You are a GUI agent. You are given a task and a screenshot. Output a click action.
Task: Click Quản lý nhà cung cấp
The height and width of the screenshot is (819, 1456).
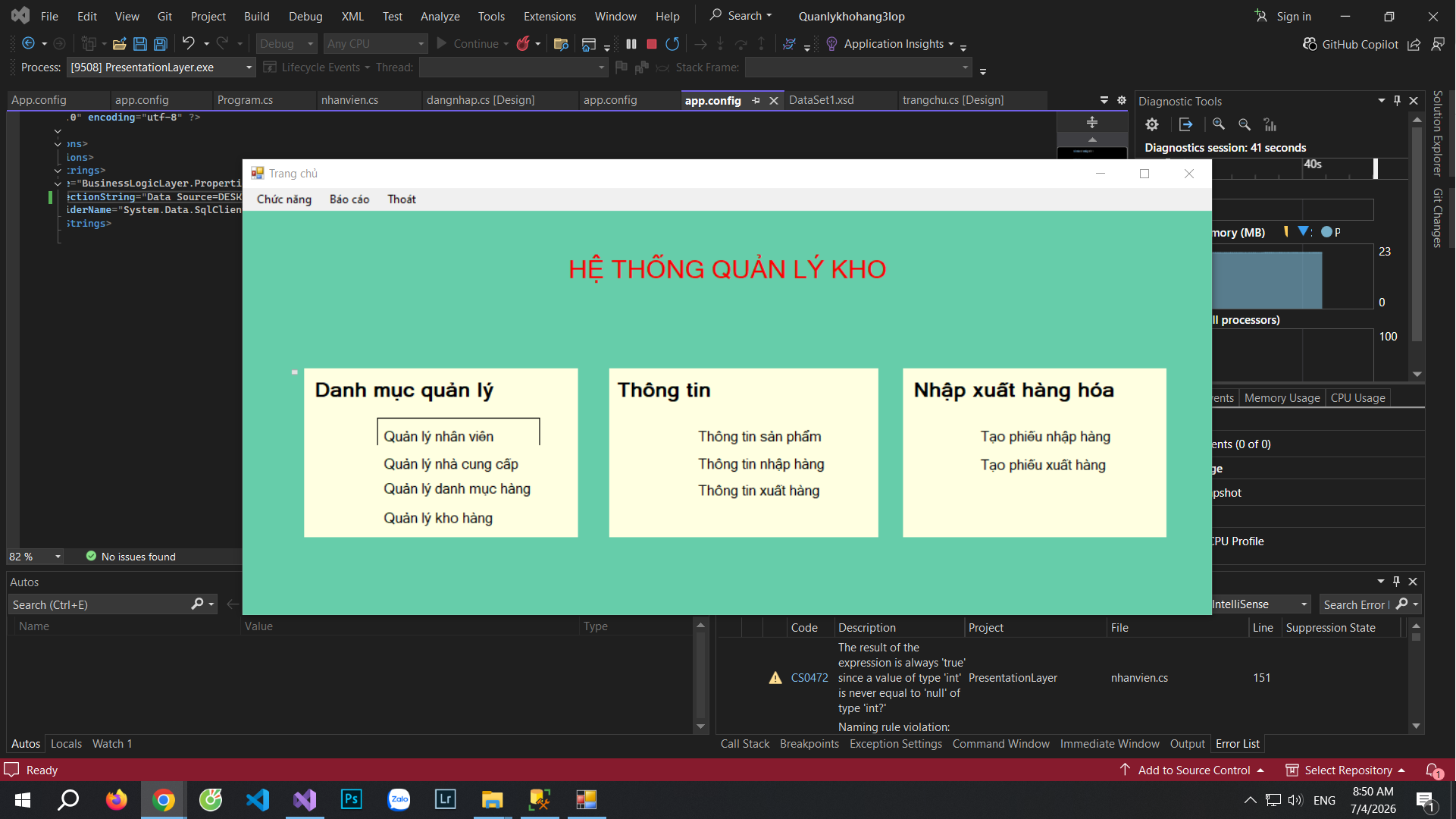coord(450,464)
